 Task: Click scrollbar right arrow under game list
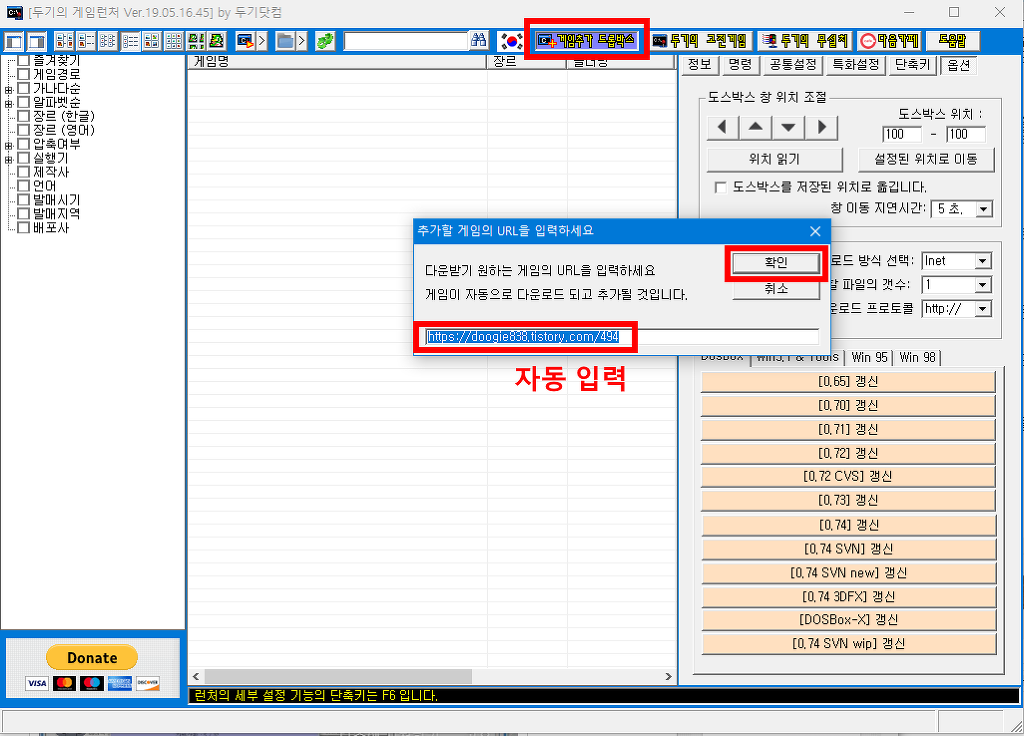(x=668, y=677)
